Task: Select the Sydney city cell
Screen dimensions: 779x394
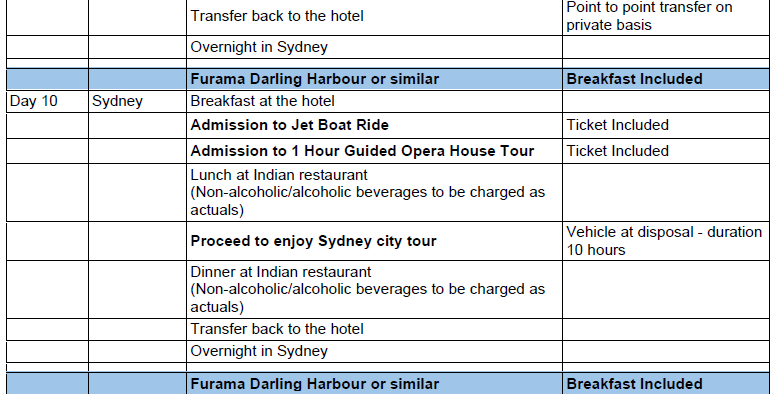Action: pyautogui.click(x=137, y=101)
